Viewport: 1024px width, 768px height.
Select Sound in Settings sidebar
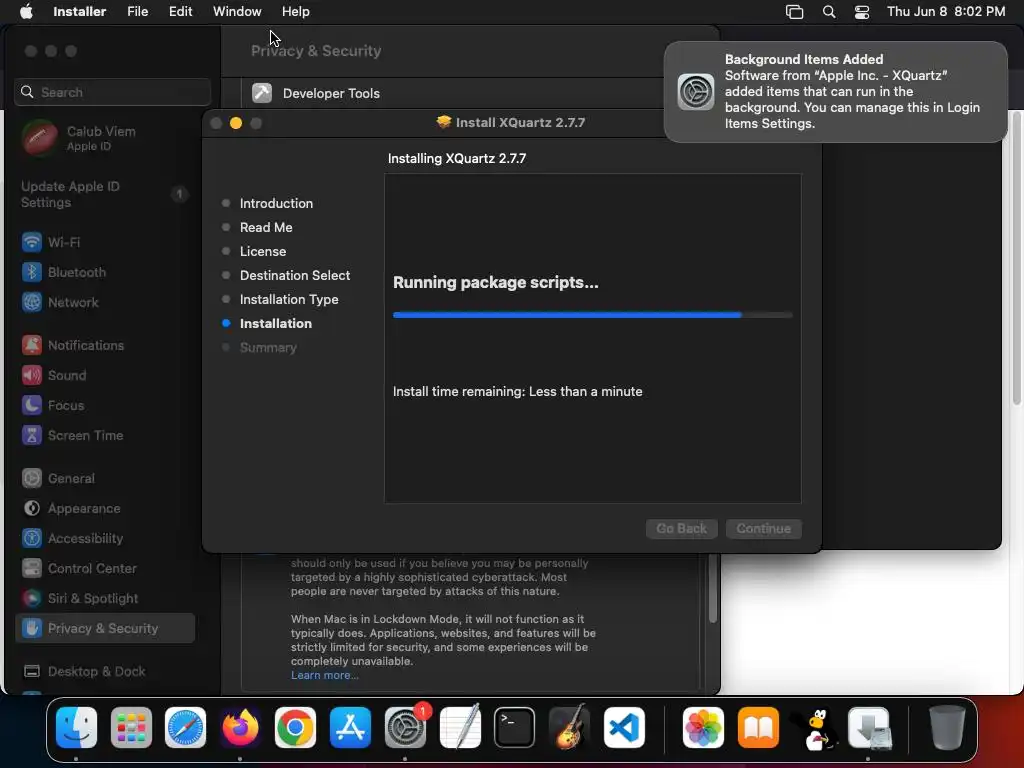point(54,375)
